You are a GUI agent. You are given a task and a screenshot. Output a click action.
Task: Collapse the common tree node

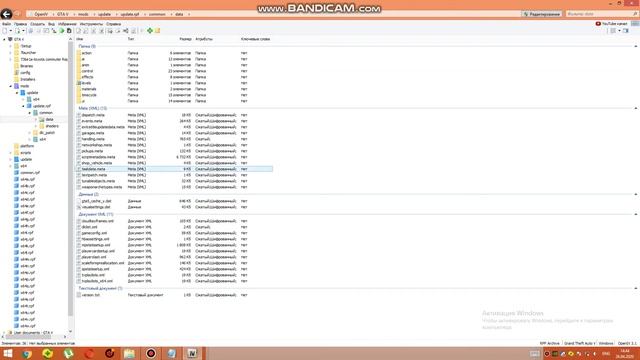[29, 113]
